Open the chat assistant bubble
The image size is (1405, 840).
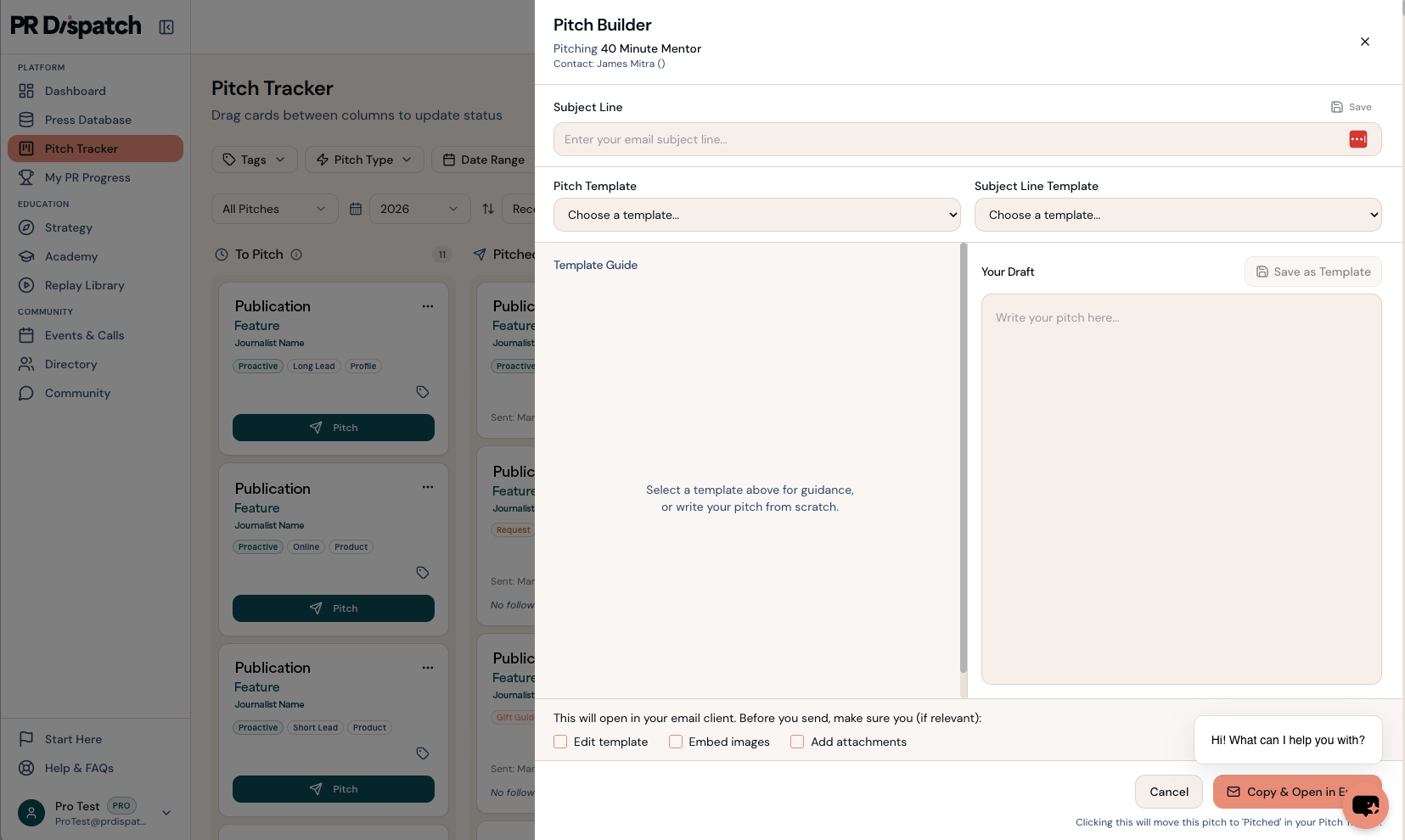tap(1364, 805)
